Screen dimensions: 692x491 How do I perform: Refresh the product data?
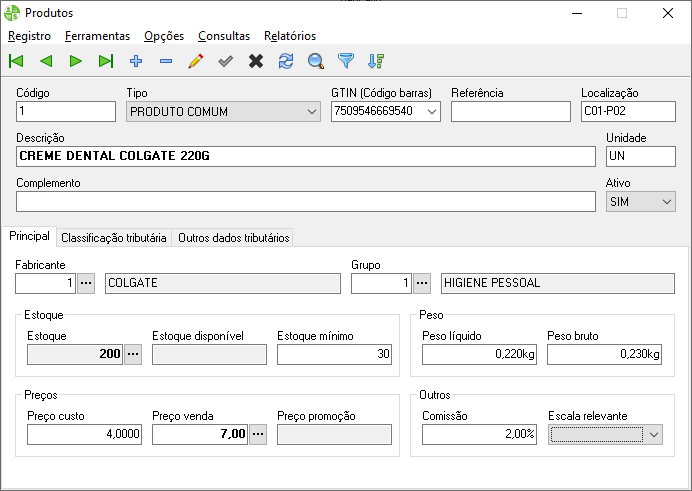286,61
